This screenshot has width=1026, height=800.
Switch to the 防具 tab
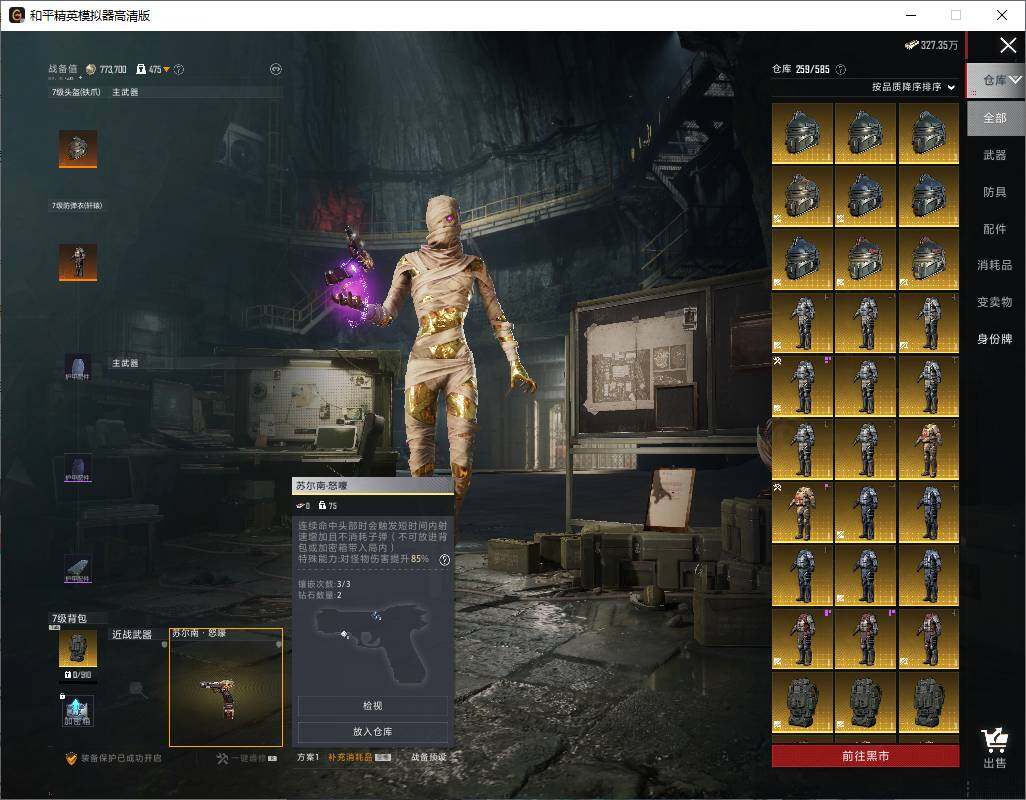995,192
